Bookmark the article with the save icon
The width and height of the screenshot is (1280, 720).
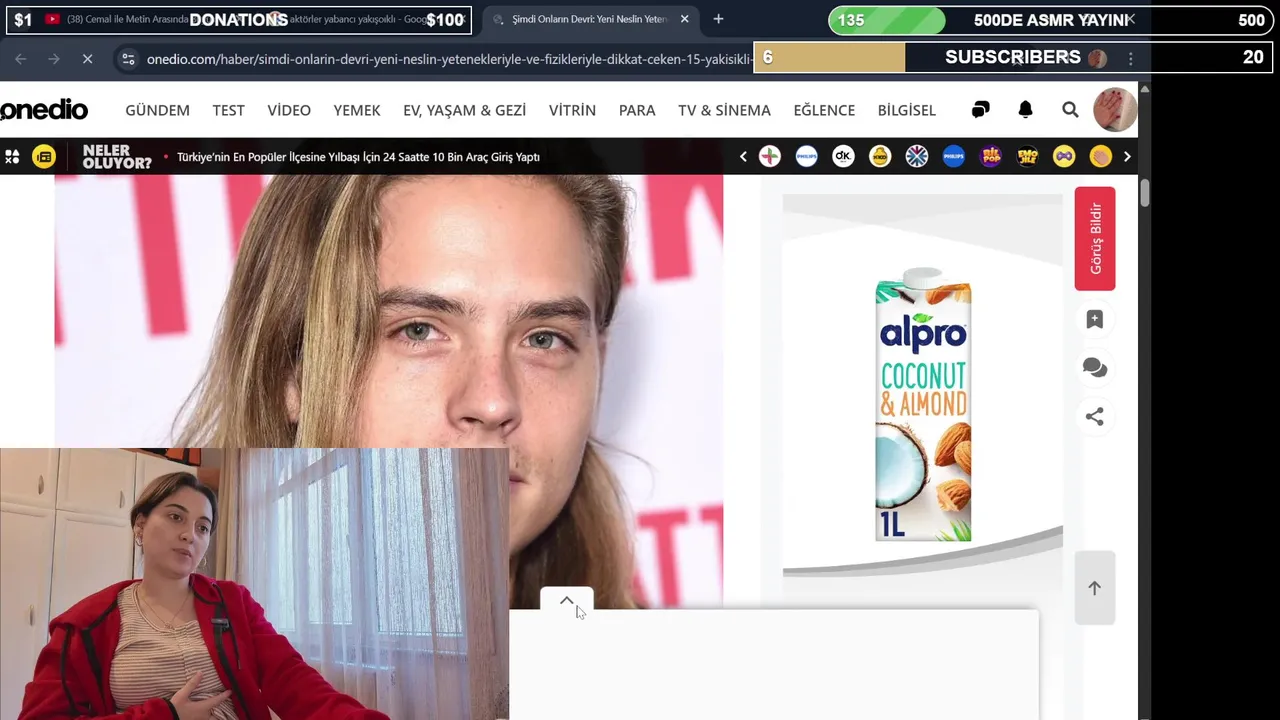point(1095,319)
